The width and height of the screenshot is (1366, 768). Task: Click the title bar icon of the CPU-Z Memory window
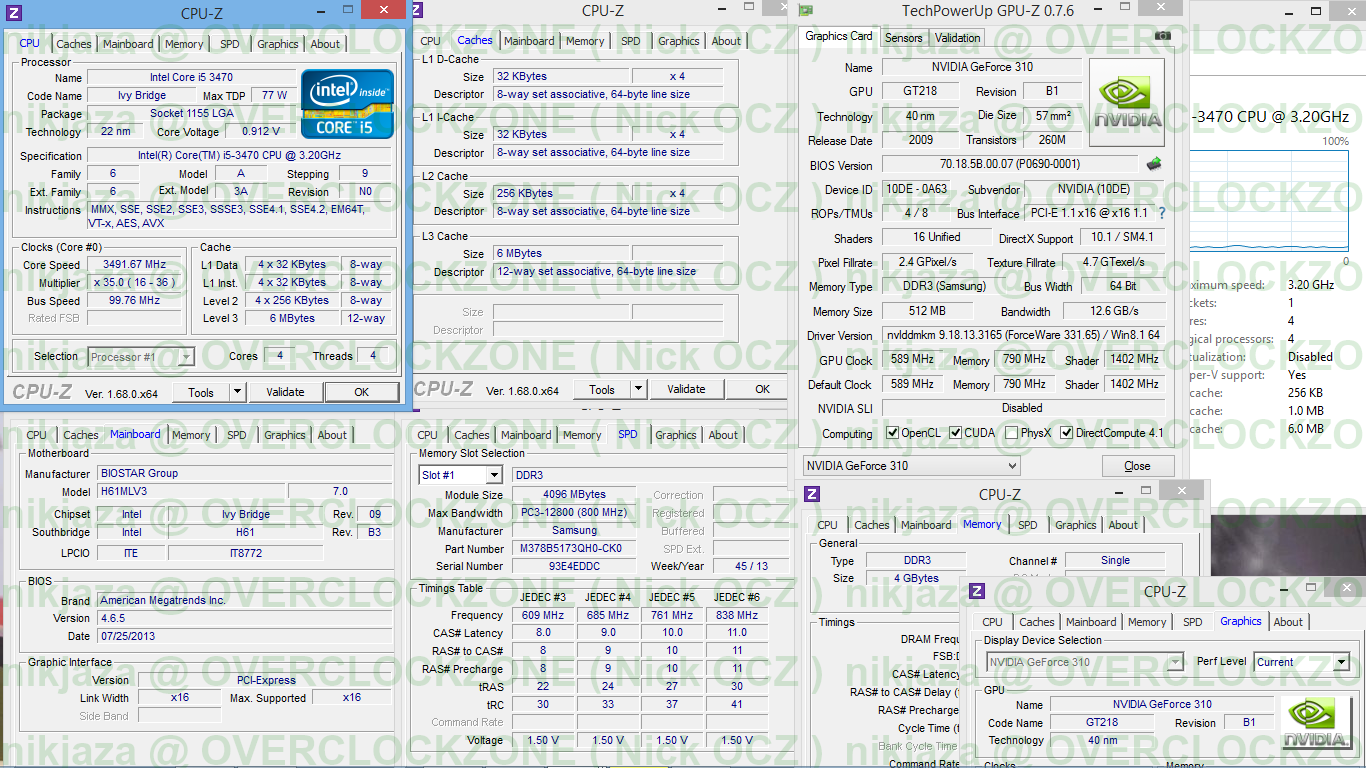(813, 494)
